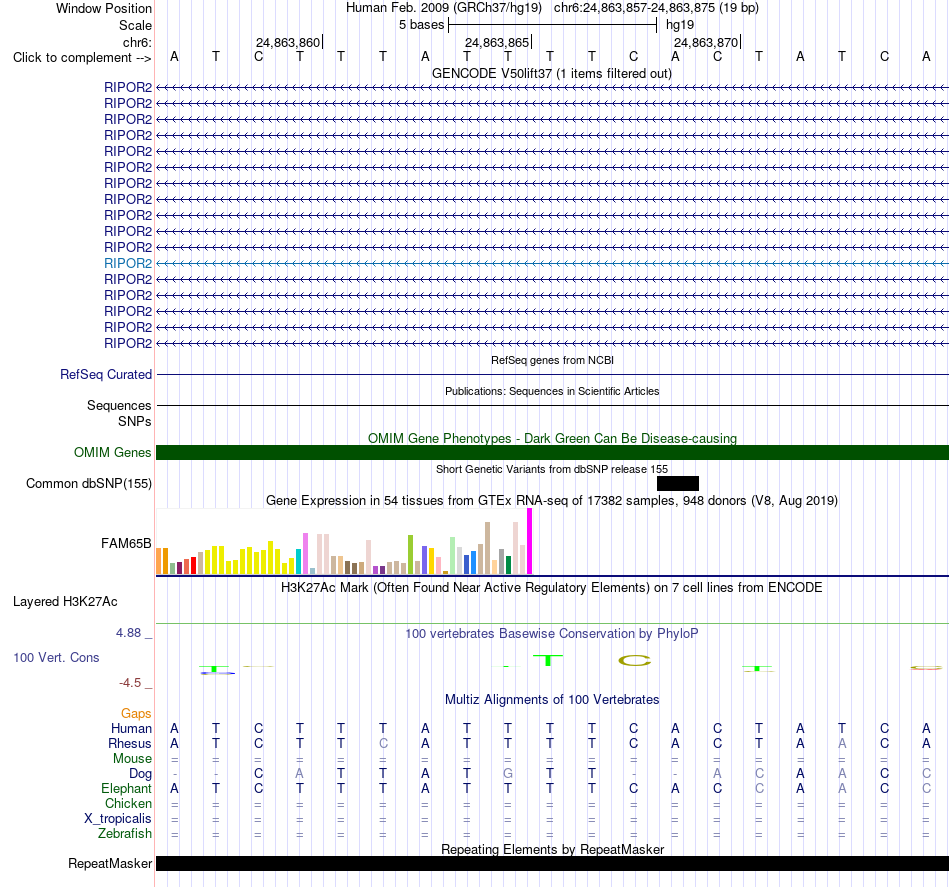The height and width of the screenshot is (887, 950).
Task: Select the Dog alignment row label
Action: (x=140, y=774)
